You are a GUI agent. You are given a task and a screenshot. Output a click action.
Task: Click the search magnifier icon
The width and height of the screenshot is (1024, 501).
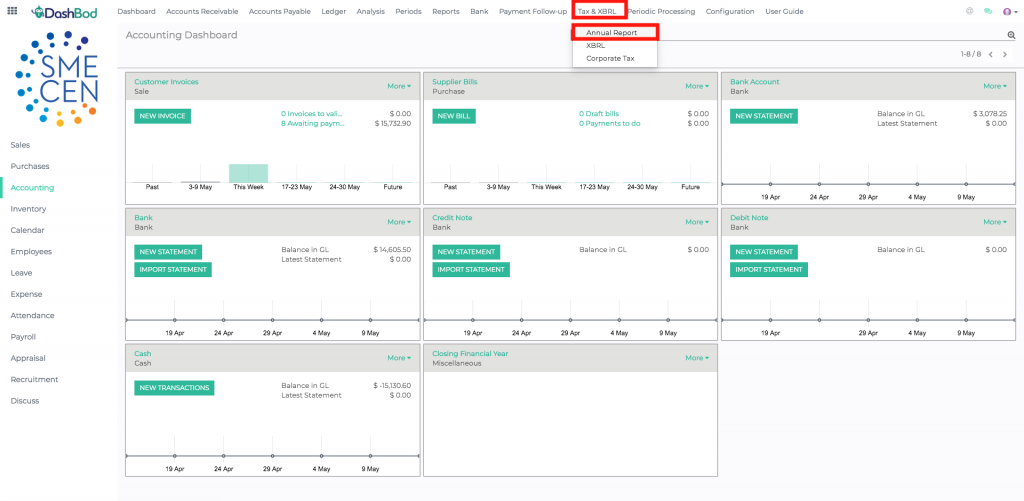[1011, 35]
